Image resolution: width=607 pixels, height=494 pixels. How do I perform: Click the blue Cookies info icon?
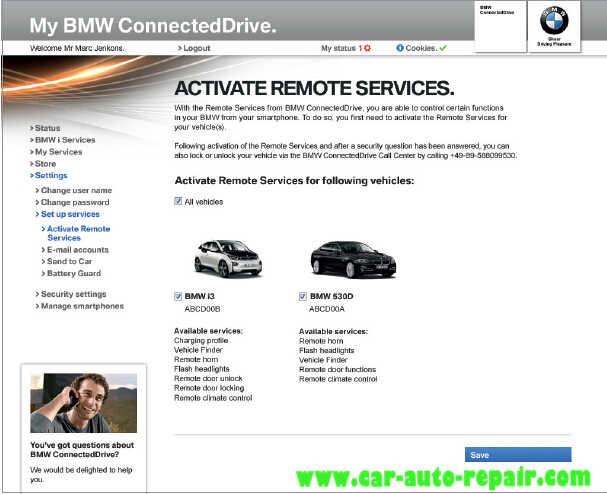(x=400, y=48)
